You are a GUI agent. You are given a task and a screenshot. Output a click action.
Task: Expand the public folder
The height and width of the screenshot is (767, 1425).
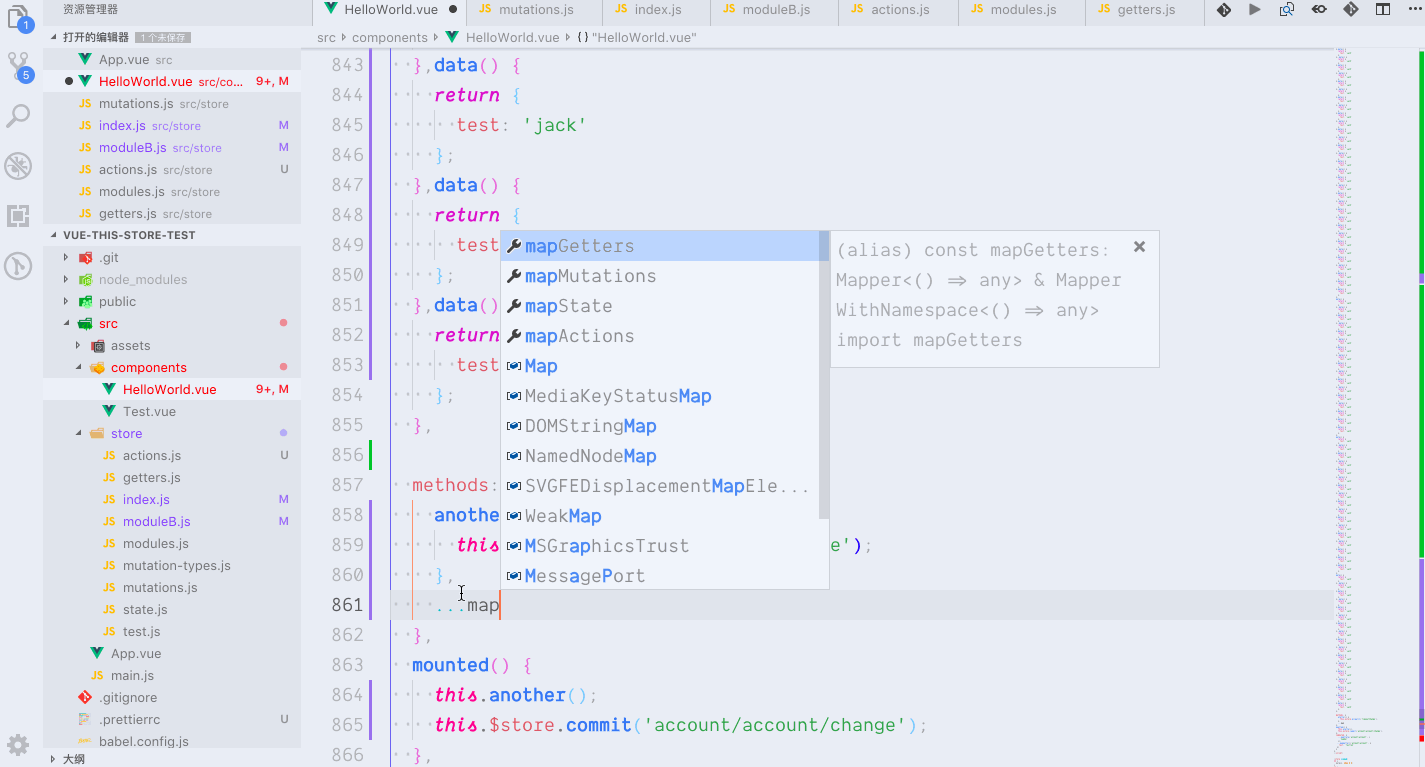(66, 301)
